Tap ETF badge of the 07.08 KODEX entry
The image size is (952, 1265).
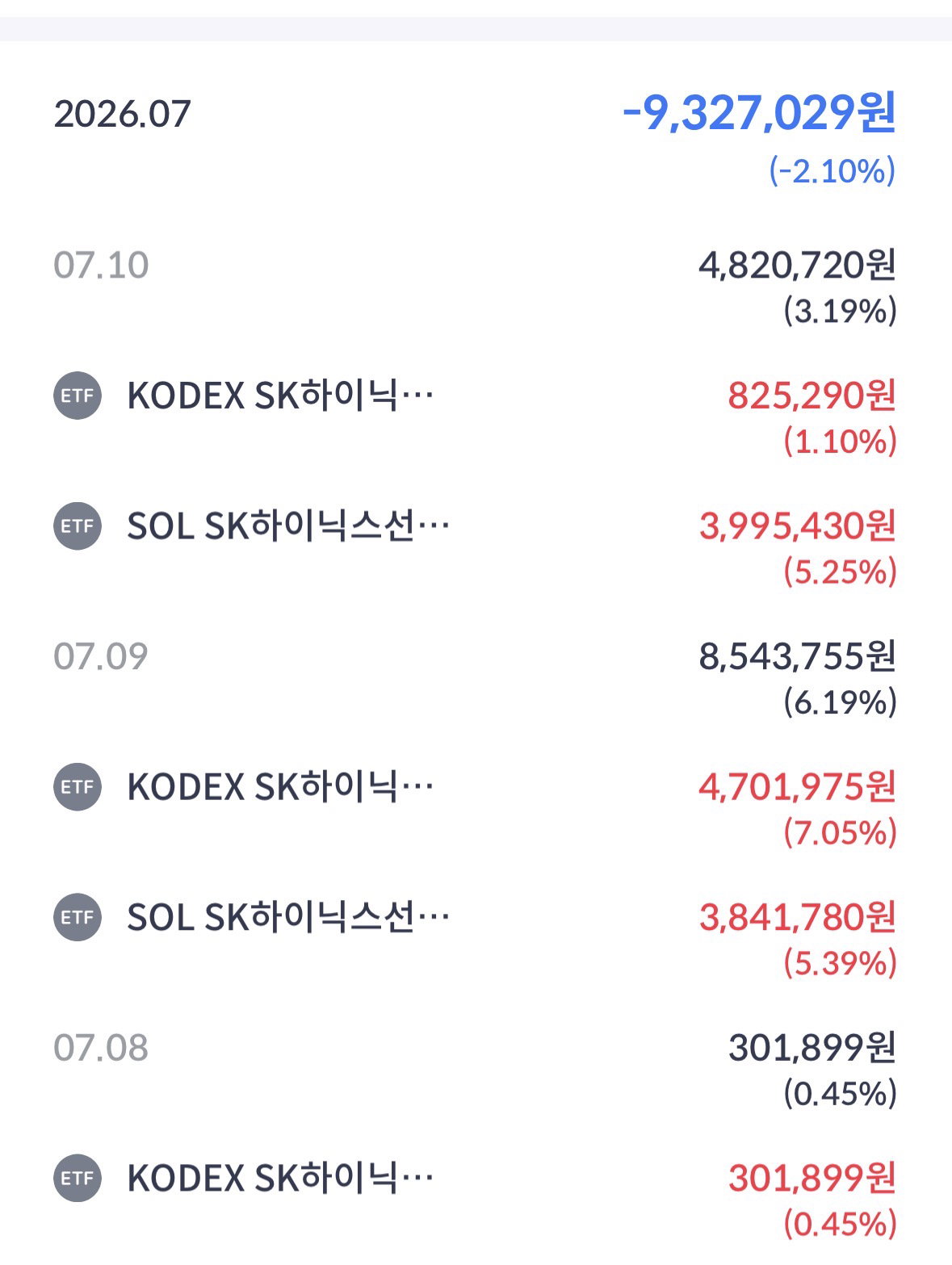click(78, 1179)
